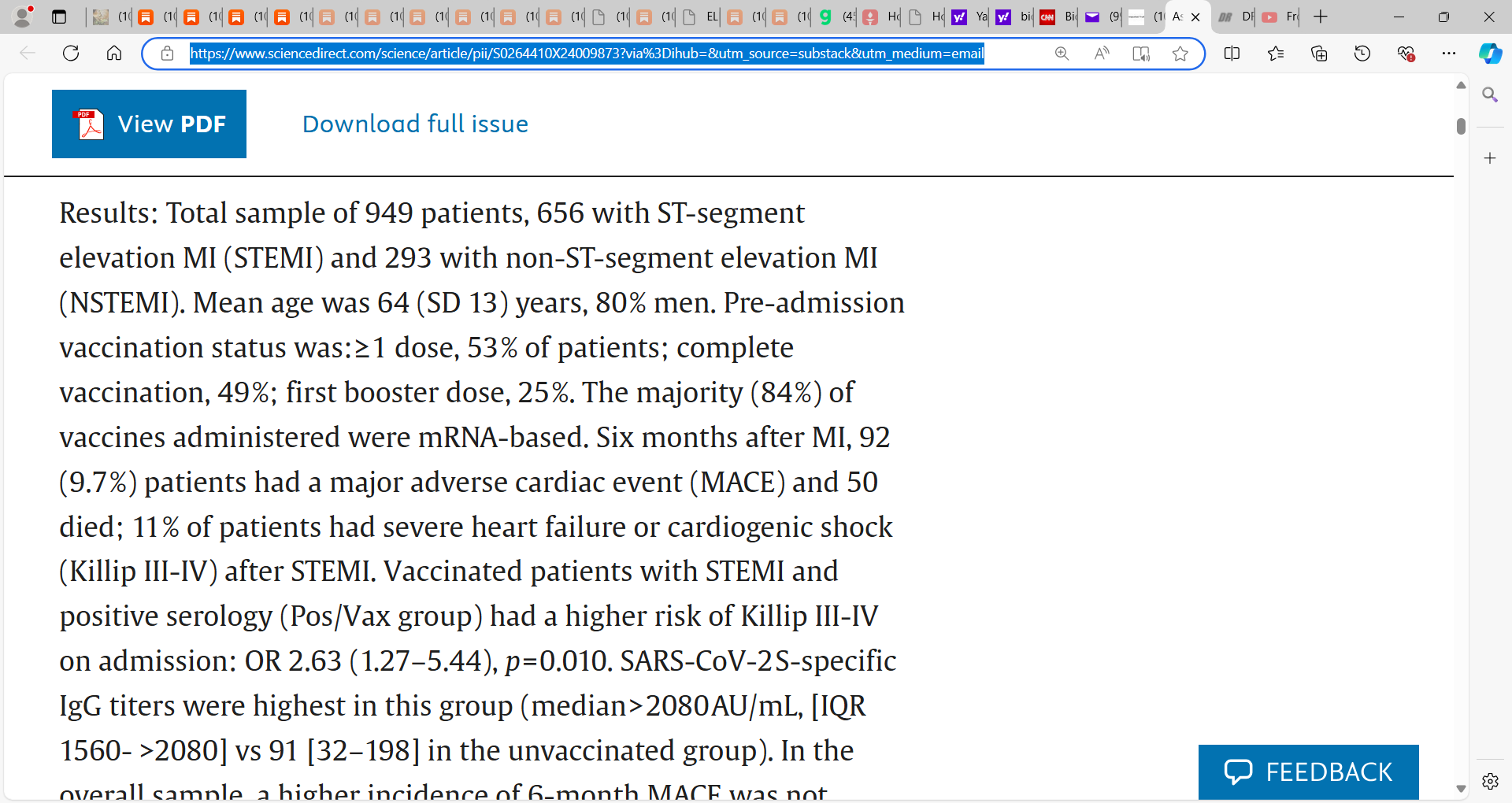Grab the vertical scrollbar thumb
Screen dimensions: 1512x803
coord(1461,126)
